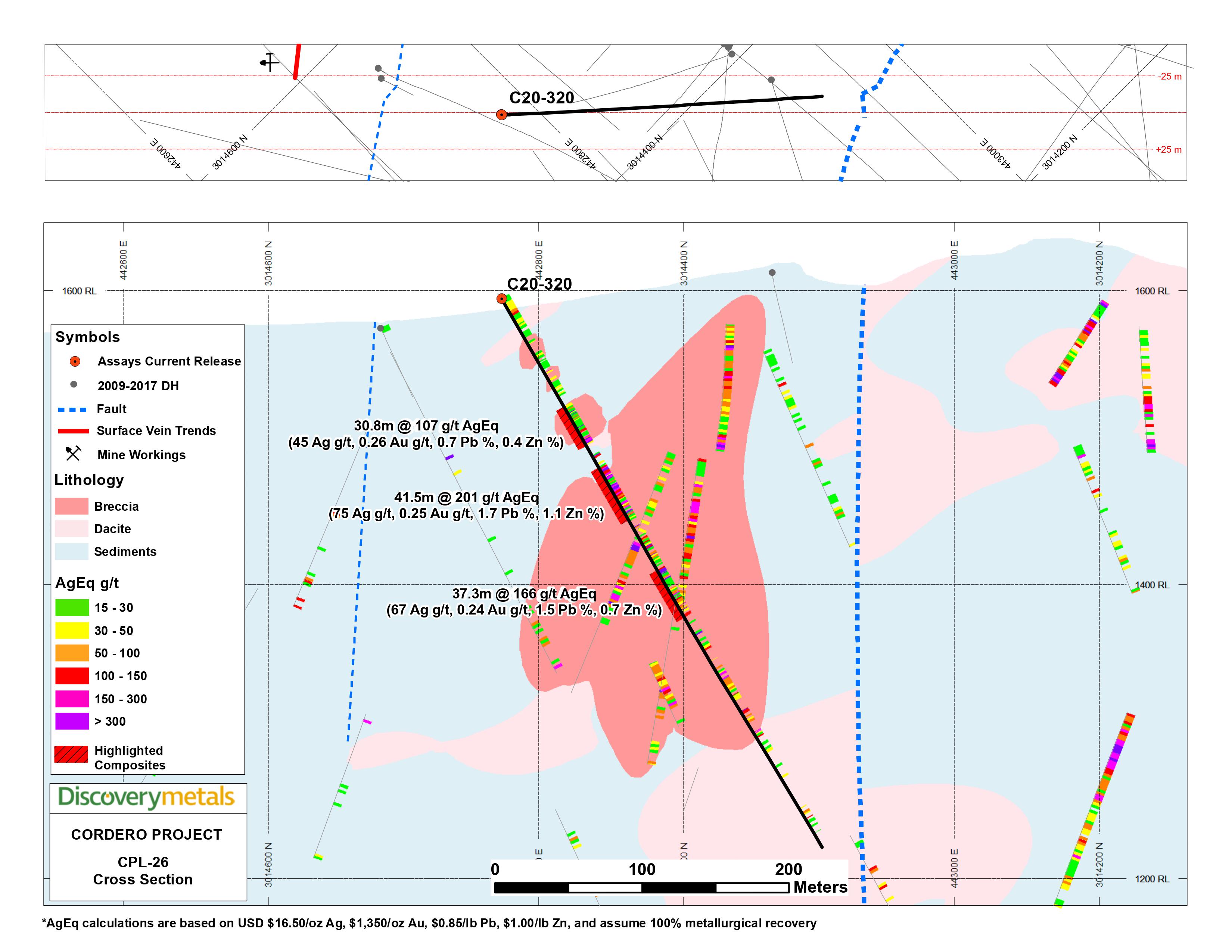Click the 2009-2017 DH grey dot symbol
This screenshot has height=952, width=1232.
pyautogui.click(x=74, y=385)
